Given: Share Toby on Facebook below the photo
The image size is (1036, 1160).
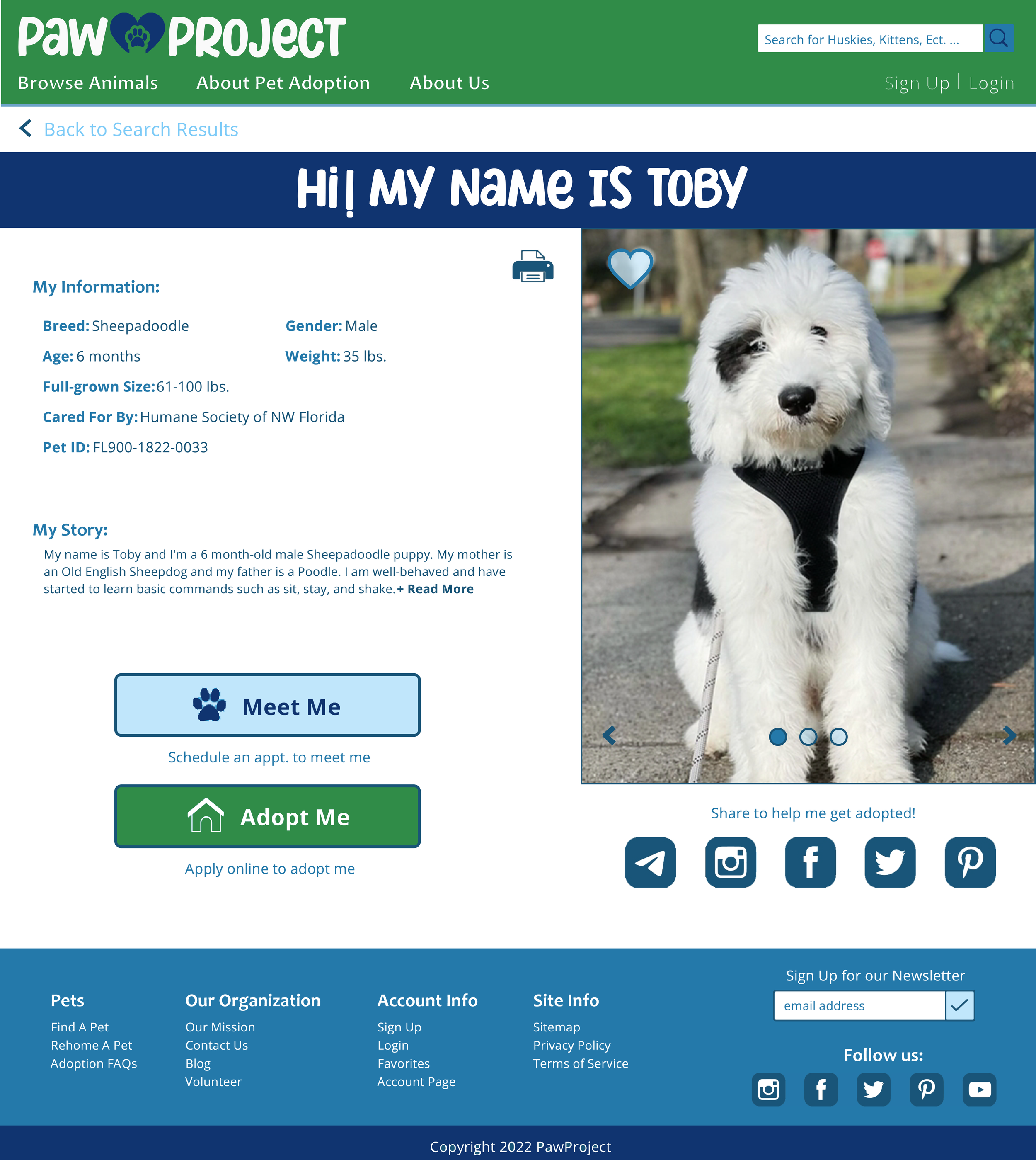Looking at the screenshot, I should tap(811, 862).
